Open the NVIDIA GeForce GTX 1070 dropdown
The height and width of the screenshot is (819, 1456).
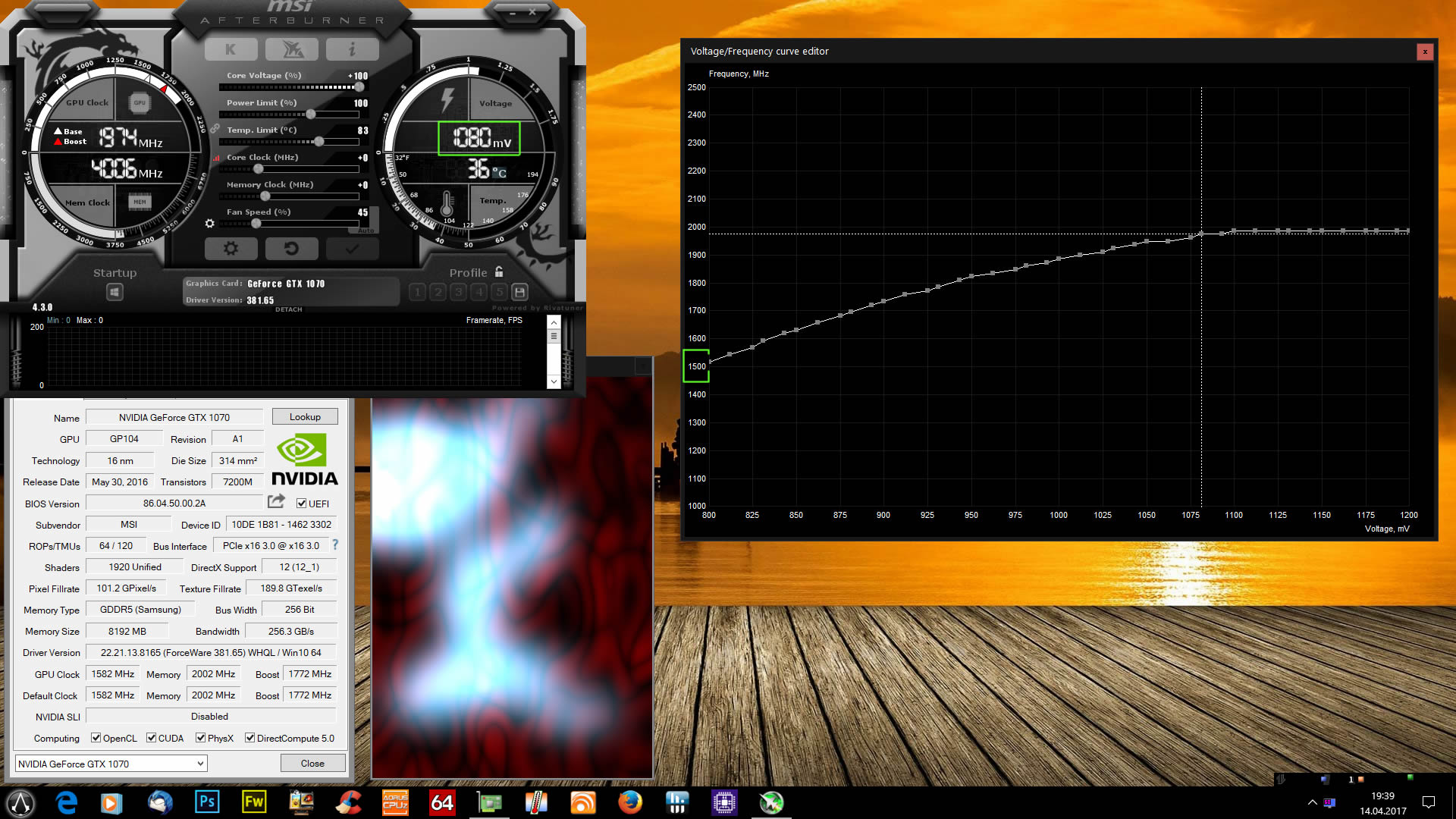pyautogui.click(x=200, y=764)
